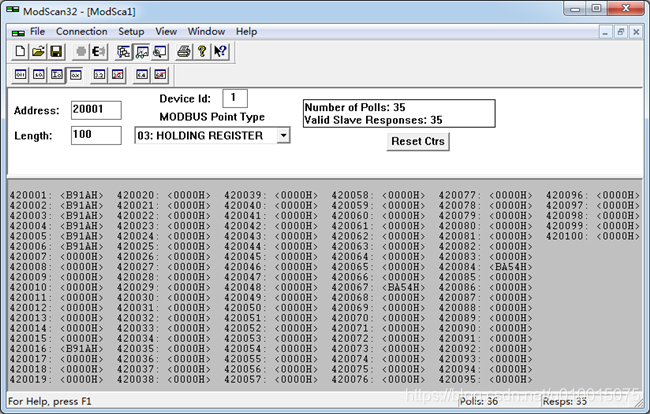650x414 pixels.
Task: Click register 420058 entry
Action: (x=378, y=195)
